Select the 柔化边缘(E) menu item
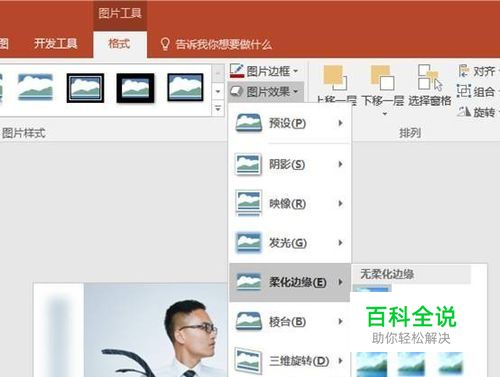The image size is (500, 377). pyautogui.click(x=289, y=282)
